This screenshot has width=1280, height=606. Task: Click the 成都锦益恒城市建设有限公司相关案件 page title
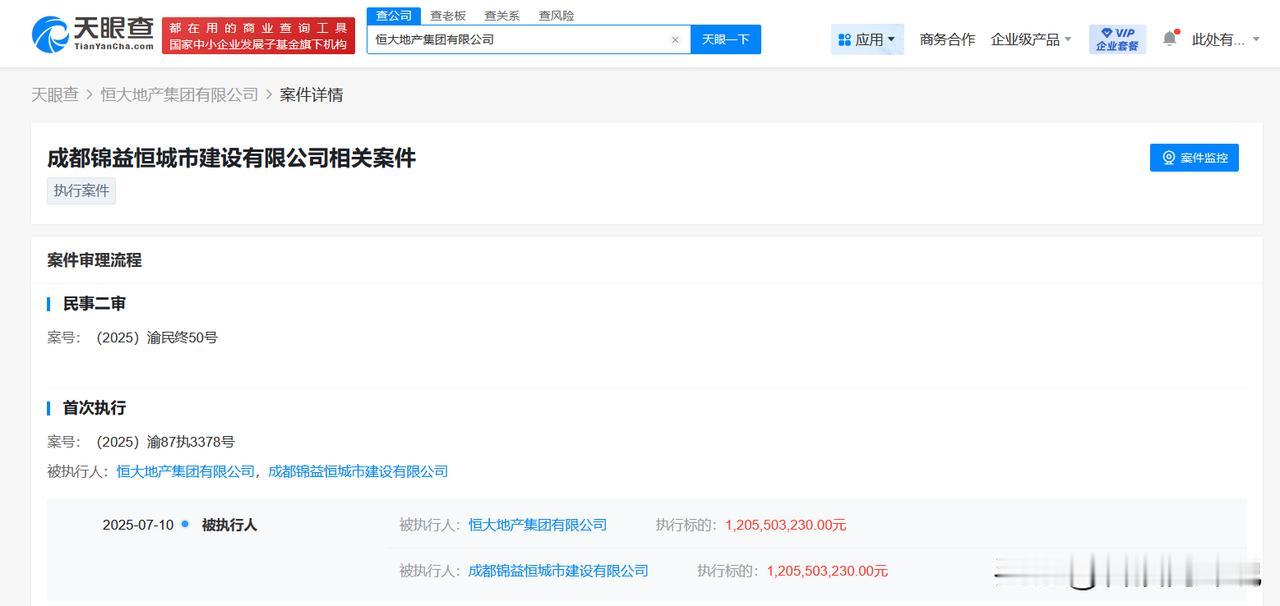click(x=231, y=158)
